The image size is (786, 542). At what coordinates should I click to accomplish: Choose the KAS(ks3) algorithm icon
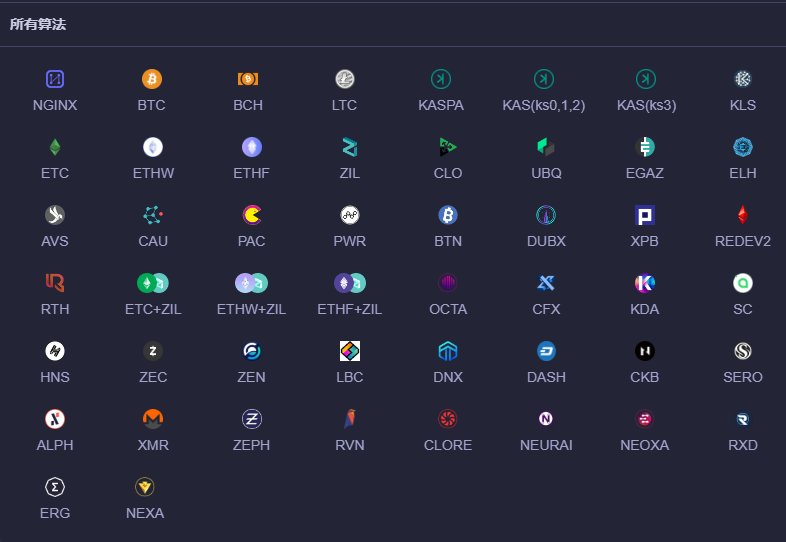coord(646,79)
